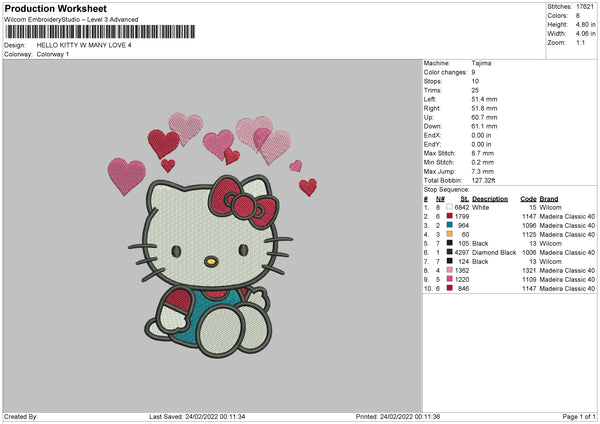Image resolution: width=600 pixels, height=424 pixels.
Task: Select the Down value 61.1 mm
Action: point(484,126)
